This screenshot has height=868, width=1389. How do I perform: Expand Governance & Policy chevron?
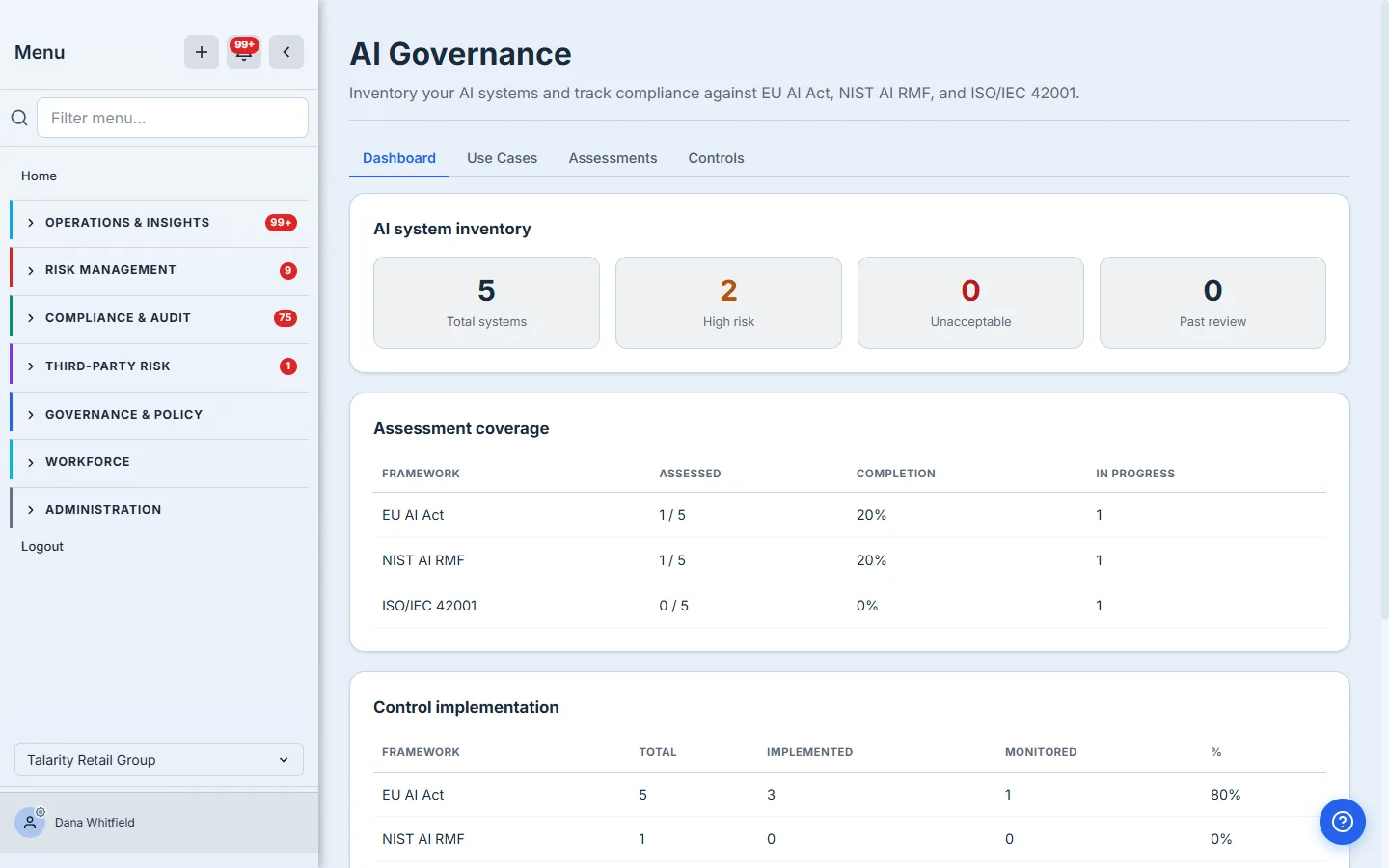point(31,415)
